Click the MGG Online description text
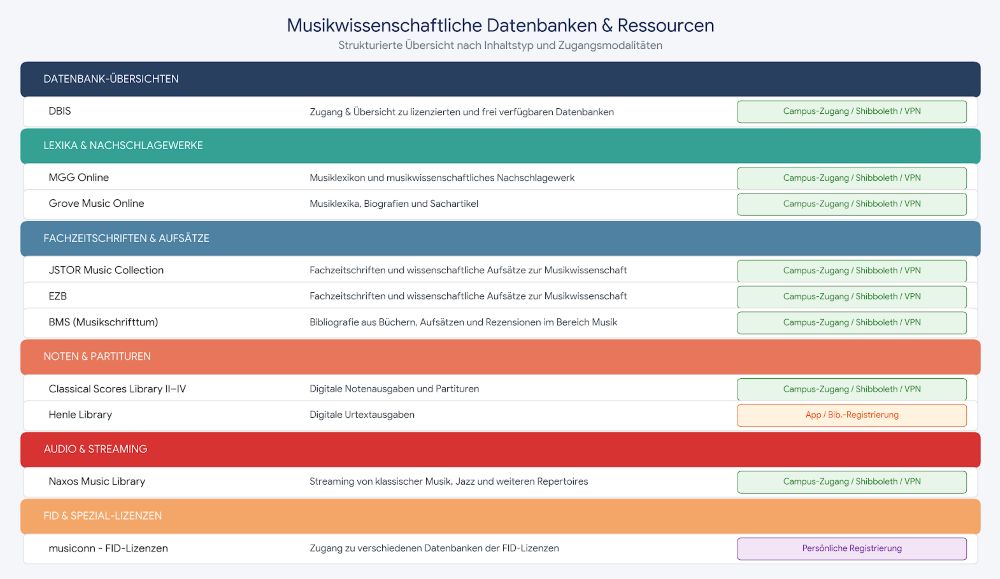This screenshot has width=1000, height=579. (x=442, y=178)
